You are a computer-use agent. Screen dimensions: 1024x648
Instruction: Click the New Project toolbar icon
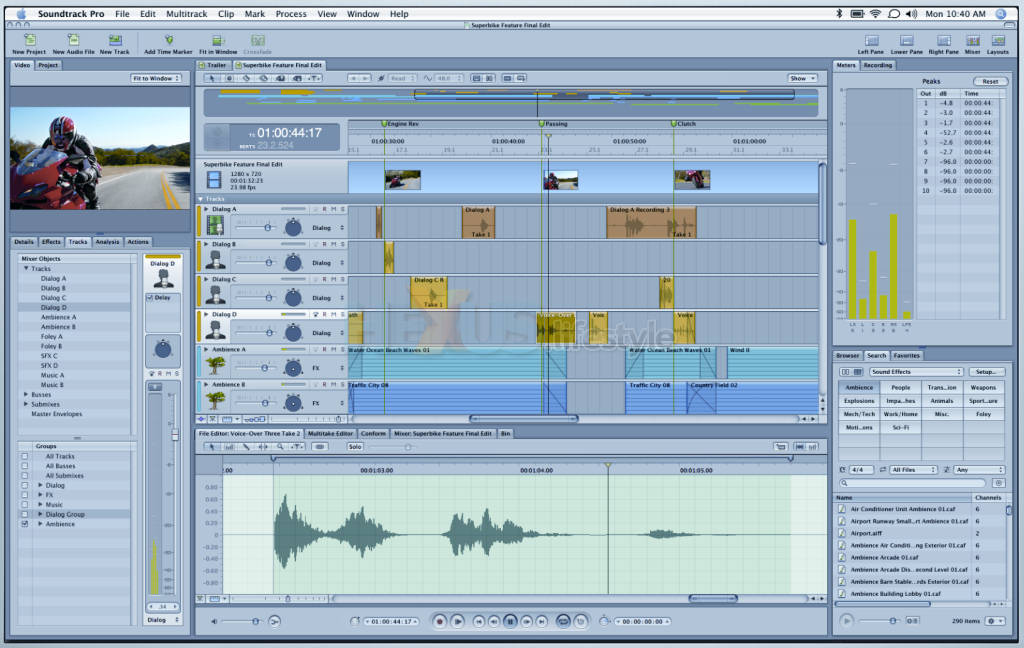pos(29,40)
